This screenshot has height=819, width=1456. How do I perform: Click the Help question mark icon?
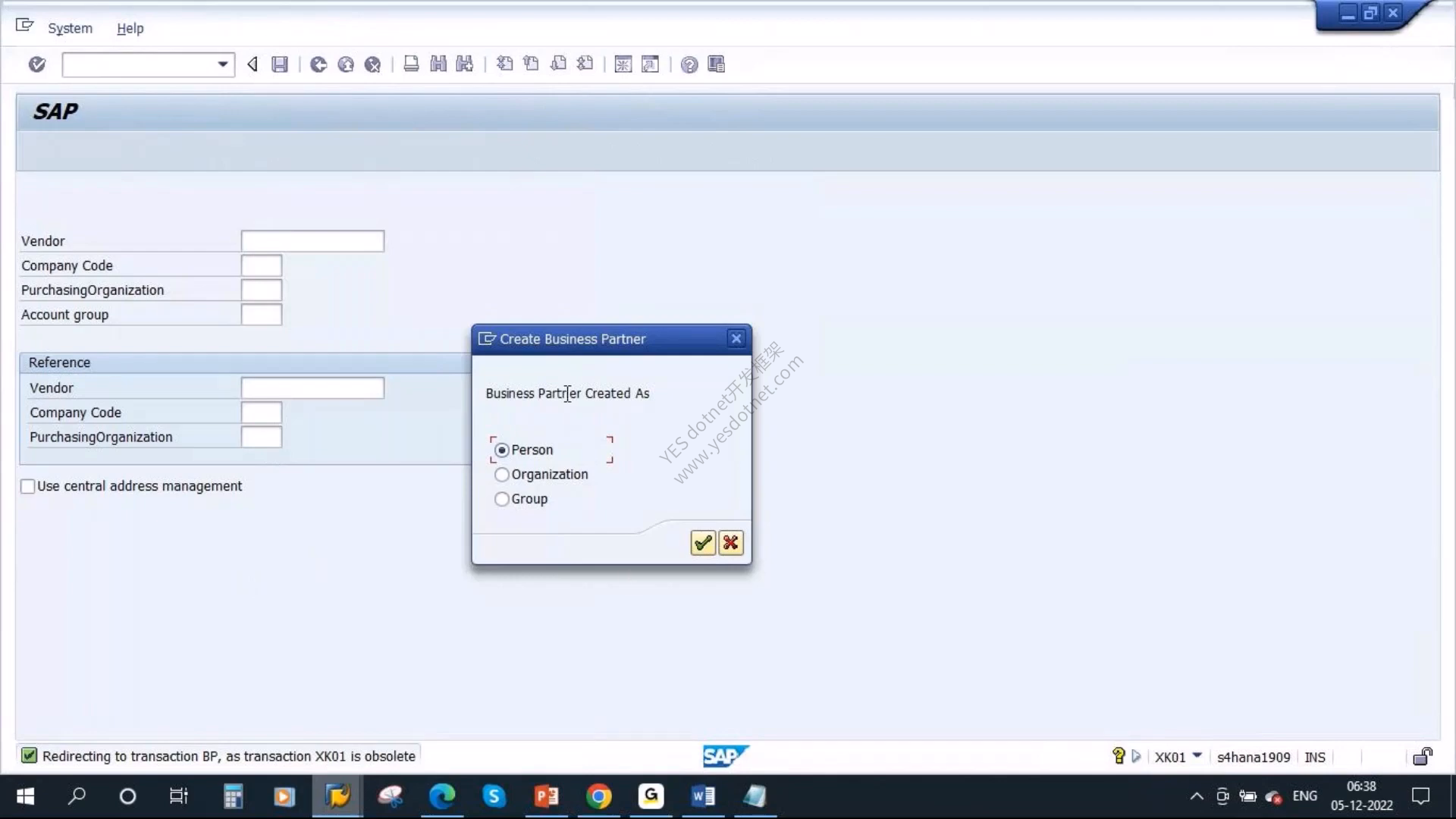pyautogui.click(x=689, y=64)
